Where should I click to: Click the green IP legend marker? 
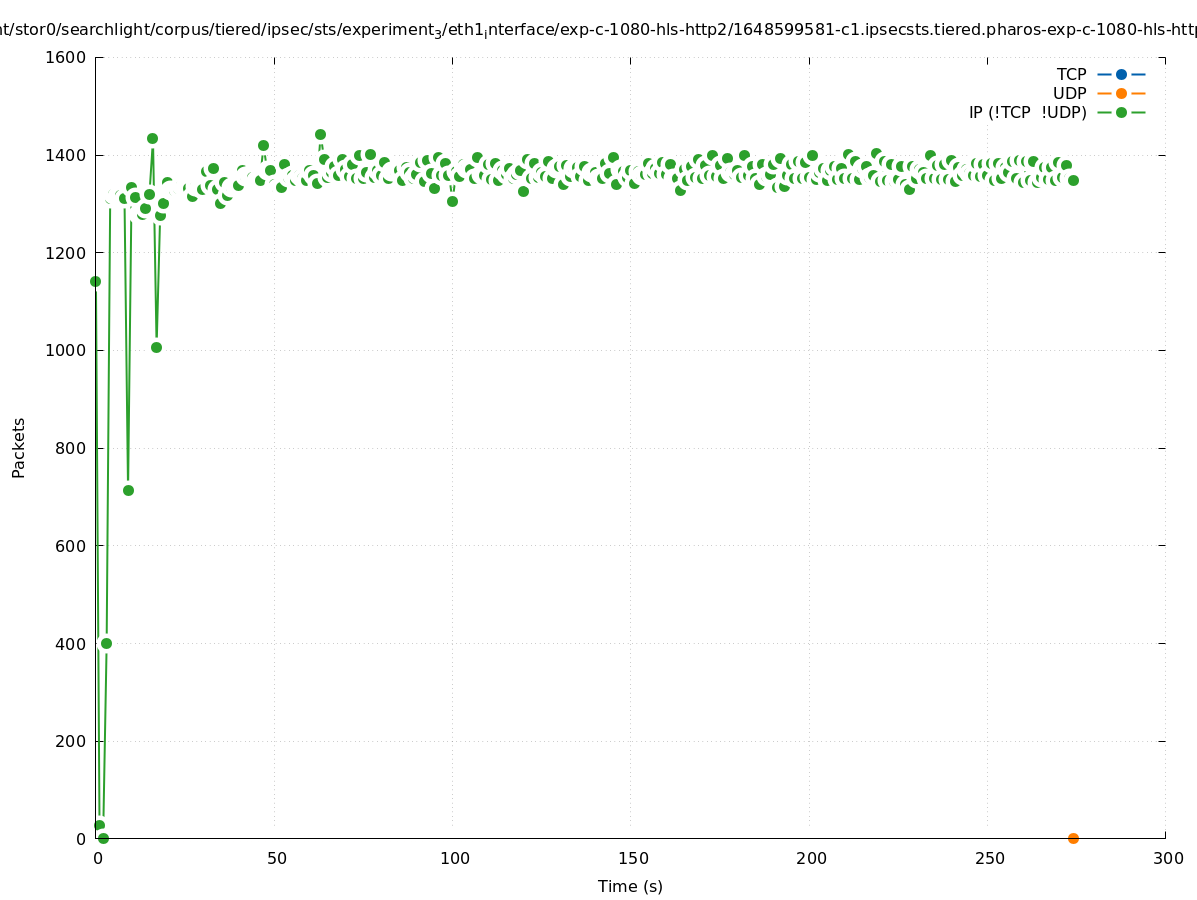click(1121, 112)
